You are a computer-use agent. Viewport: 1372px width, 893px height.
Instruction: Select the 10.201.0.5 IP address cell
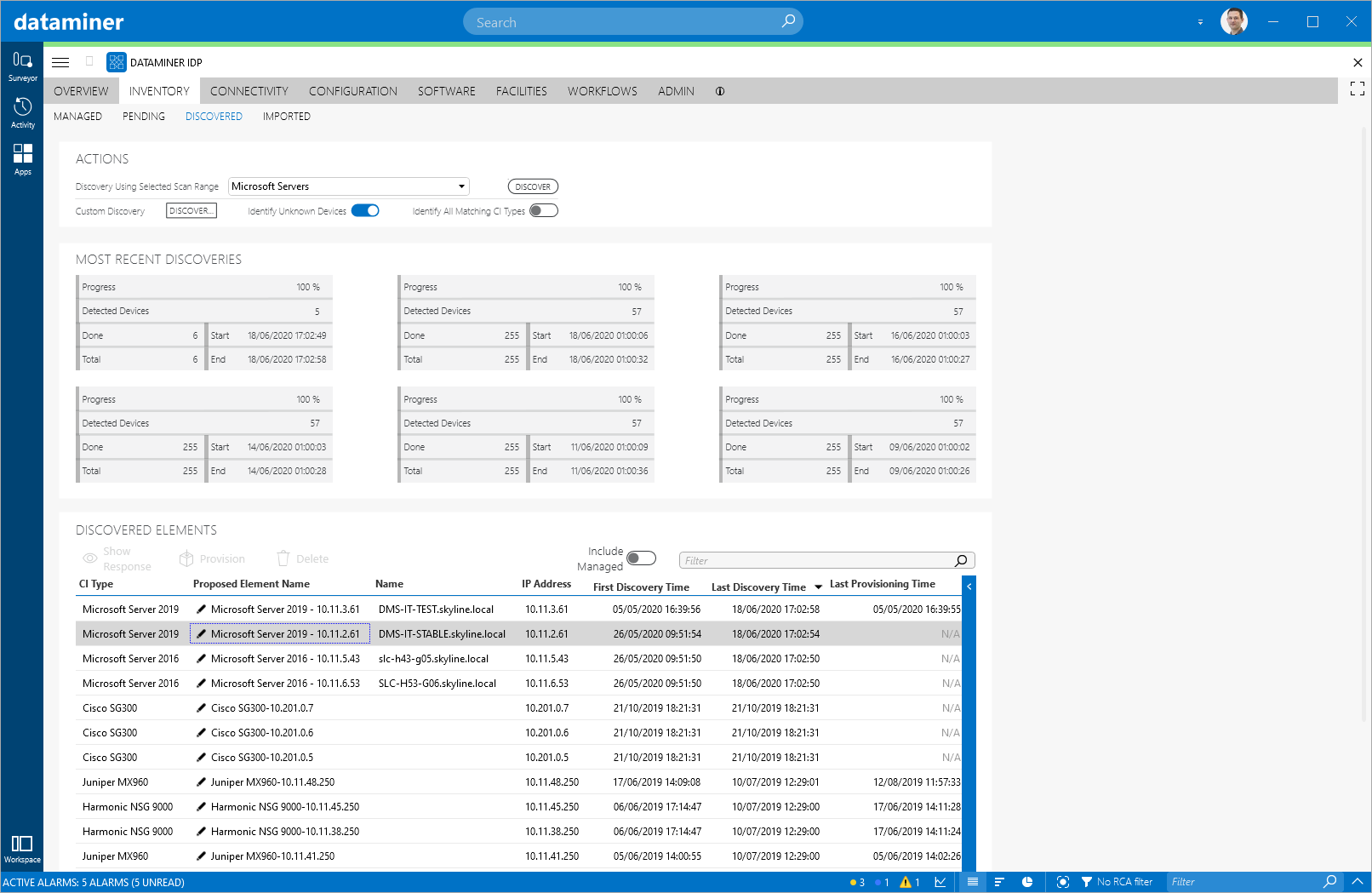[x=547, y=758]
